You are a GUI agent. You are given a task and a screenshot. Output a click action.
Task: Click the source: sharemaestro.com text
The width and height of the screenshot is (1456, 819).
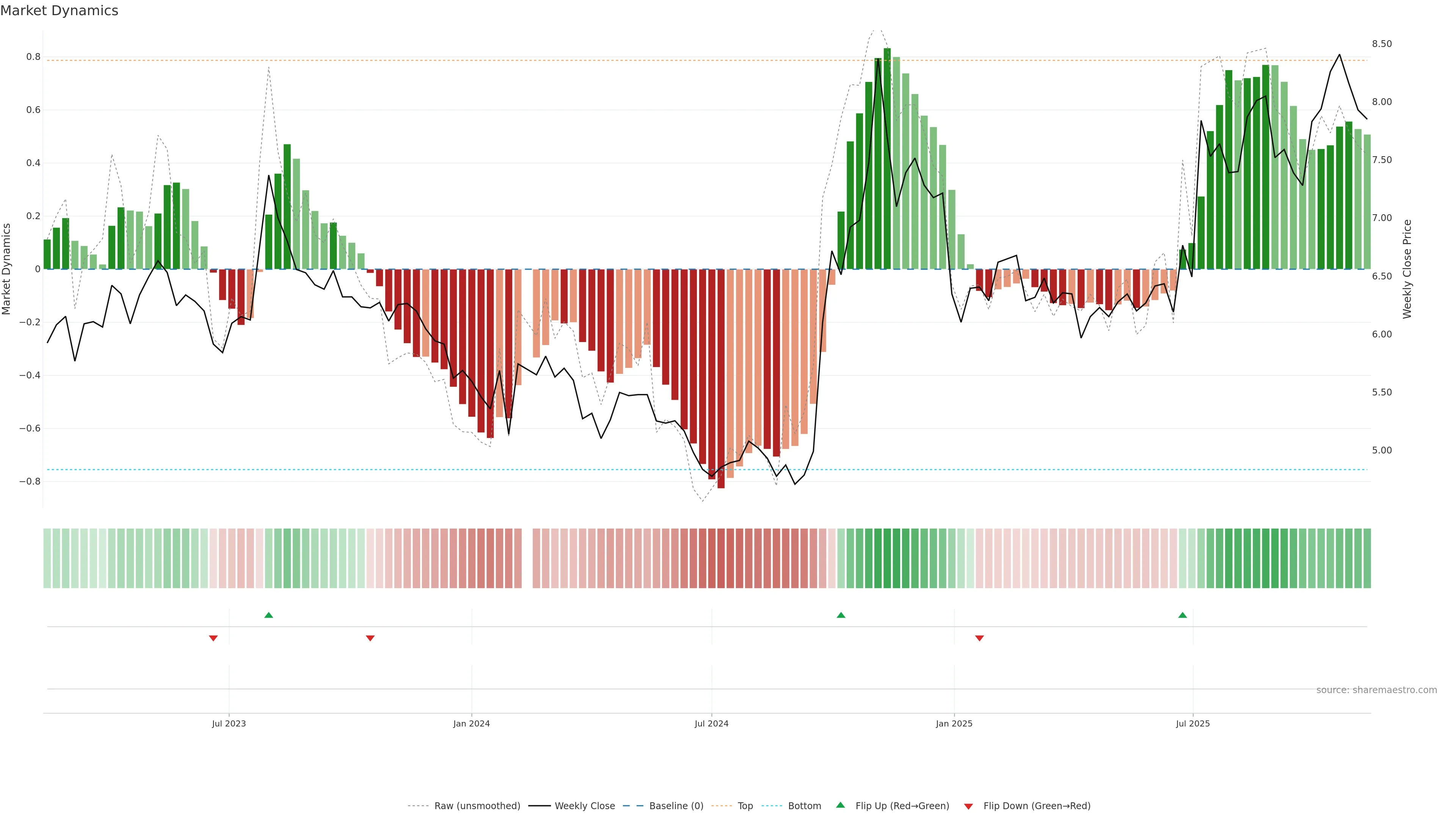point(1376,690)
